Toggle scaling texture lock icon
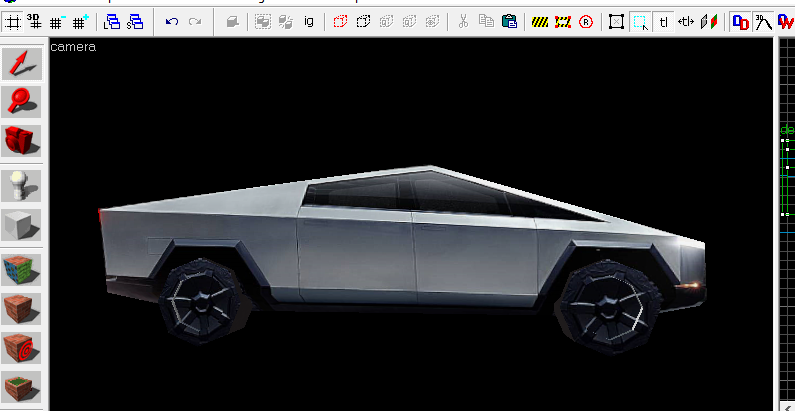Screen dimensions: 795x411 686,22
